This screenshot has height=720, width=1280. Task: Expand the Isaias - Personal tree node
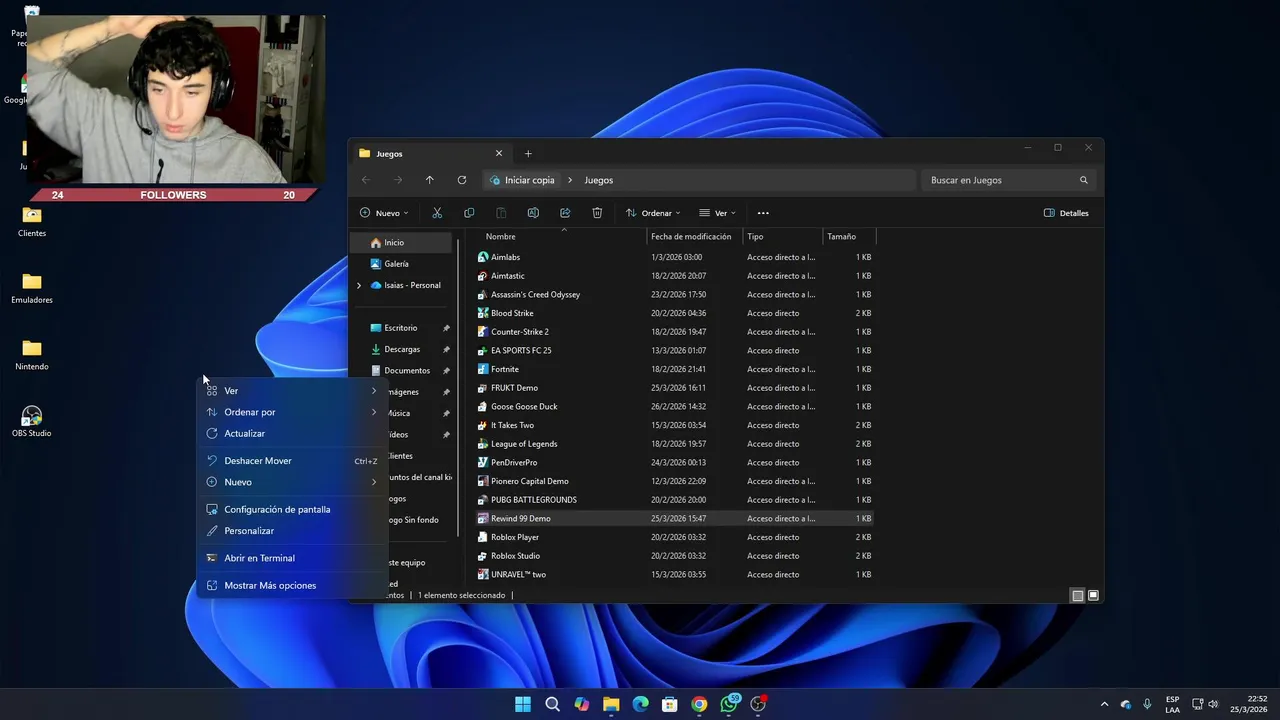[359, 285]
